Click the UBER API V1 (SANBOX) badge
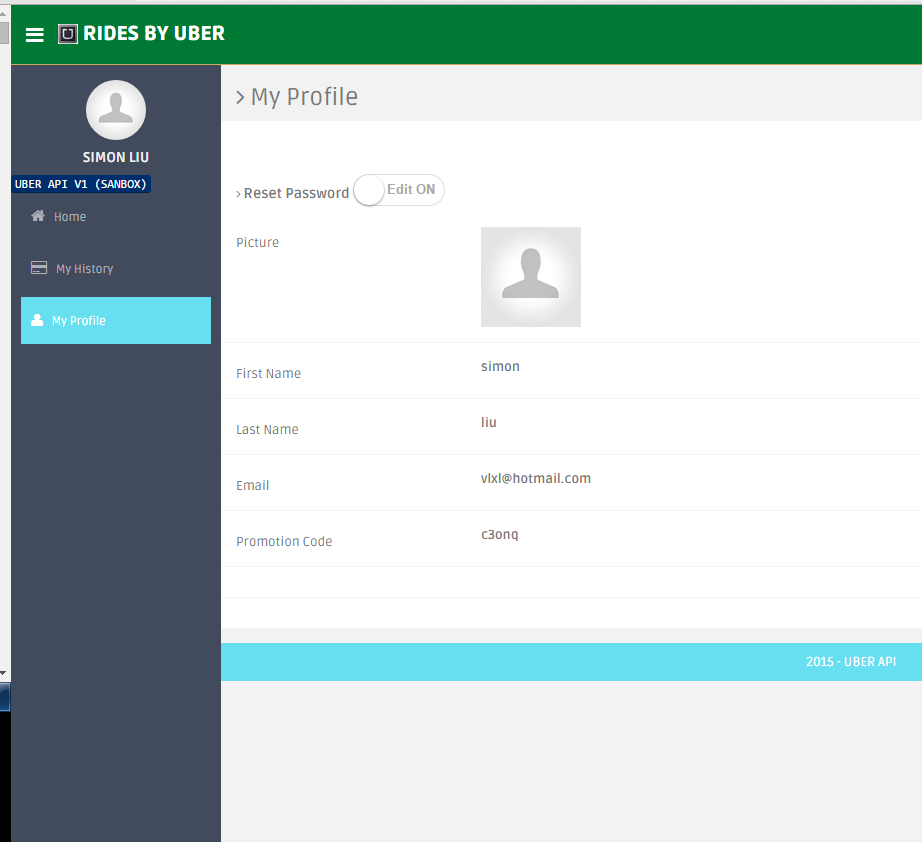This screenshot has width=922, height=842. click(x=81, y=184)
